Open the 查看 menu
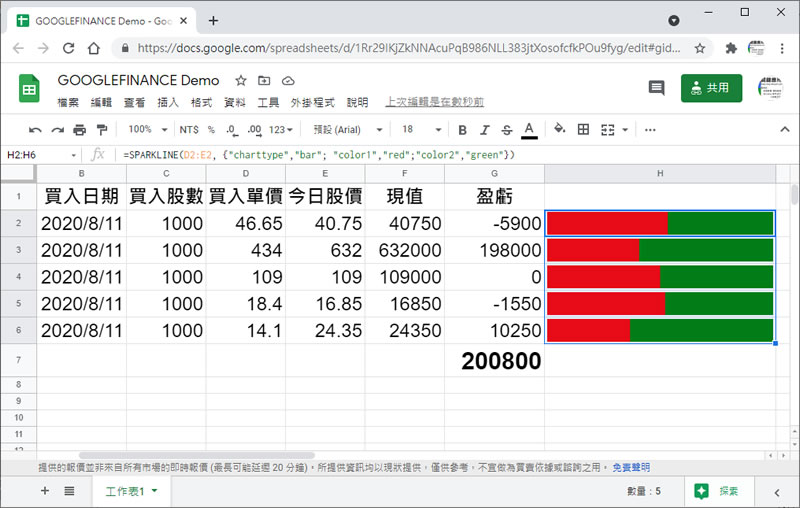Image resolution: width=800 pixels, height=508 pixels. [x=134, y=103]
